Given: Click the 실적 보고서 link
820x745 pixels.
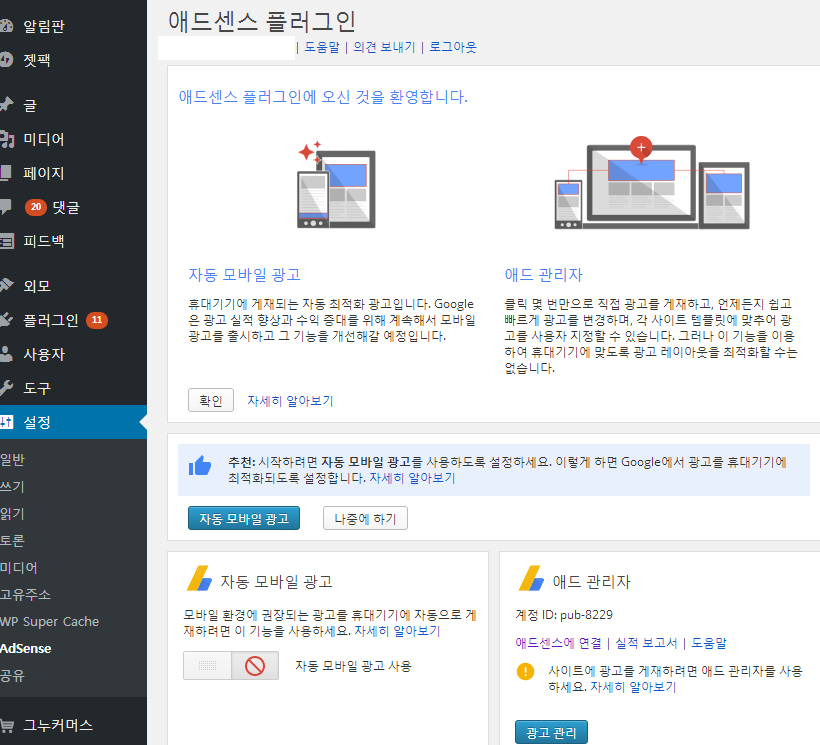Looking at the screenshot, I should pos(646,643).
